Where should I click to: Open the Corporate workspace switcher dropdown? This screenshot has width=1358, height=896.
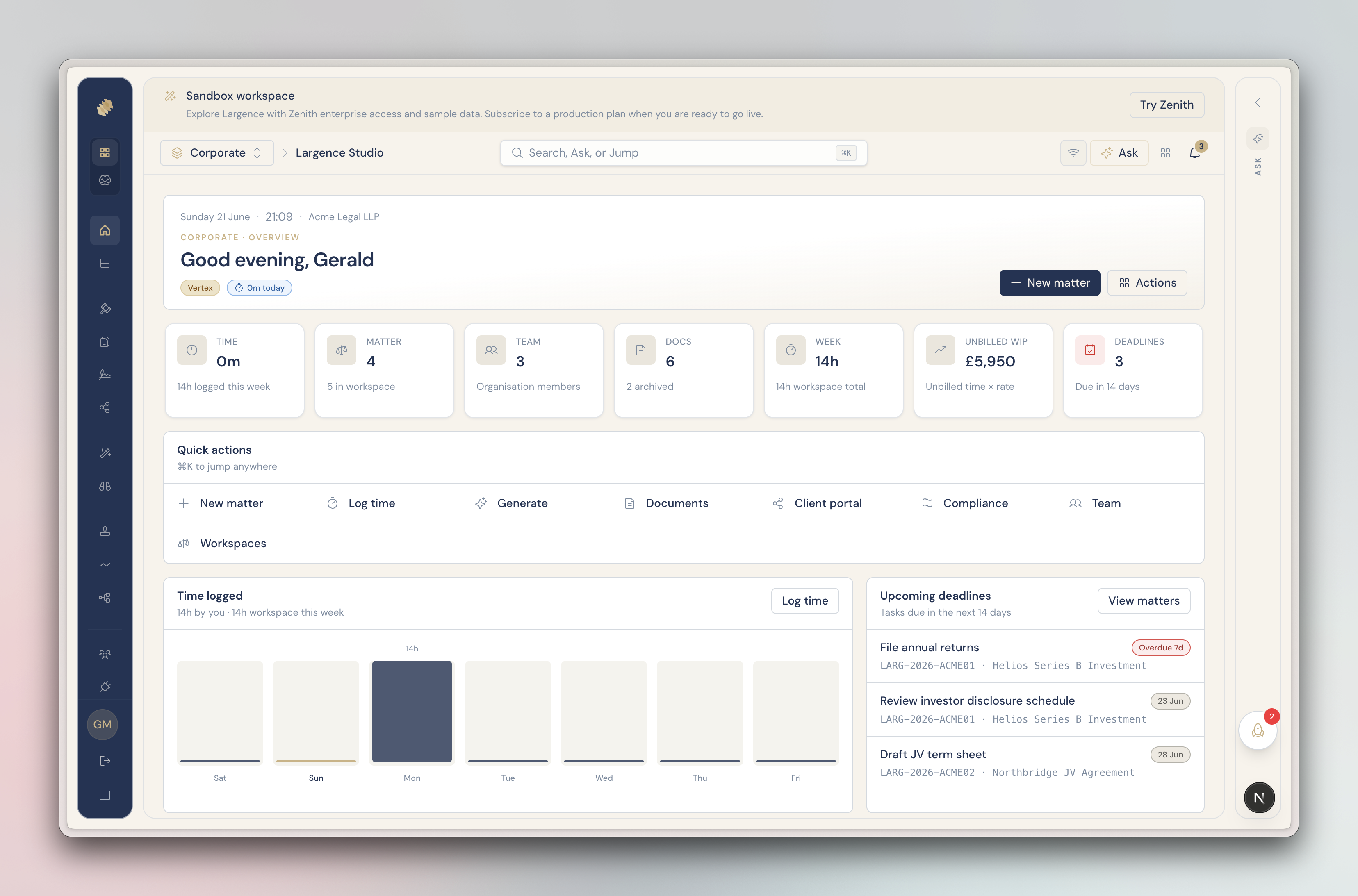pyautogui.click(x=217, y=153)
